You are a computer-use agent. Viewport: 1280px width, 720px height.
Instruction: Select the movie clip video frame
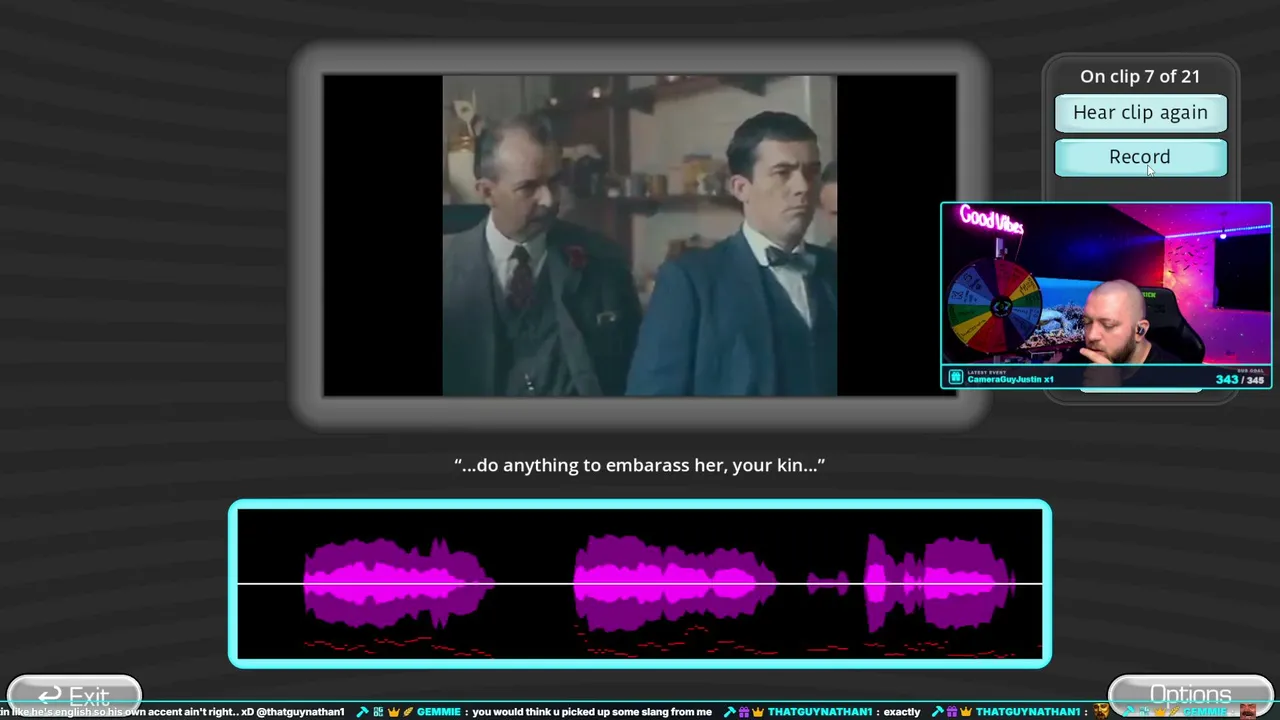tap(640, 235)
